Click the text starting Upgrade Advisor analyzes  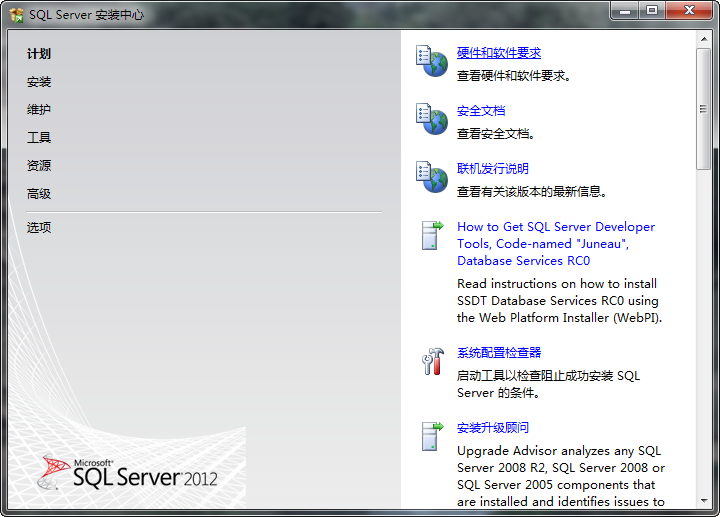coord(561,476)
